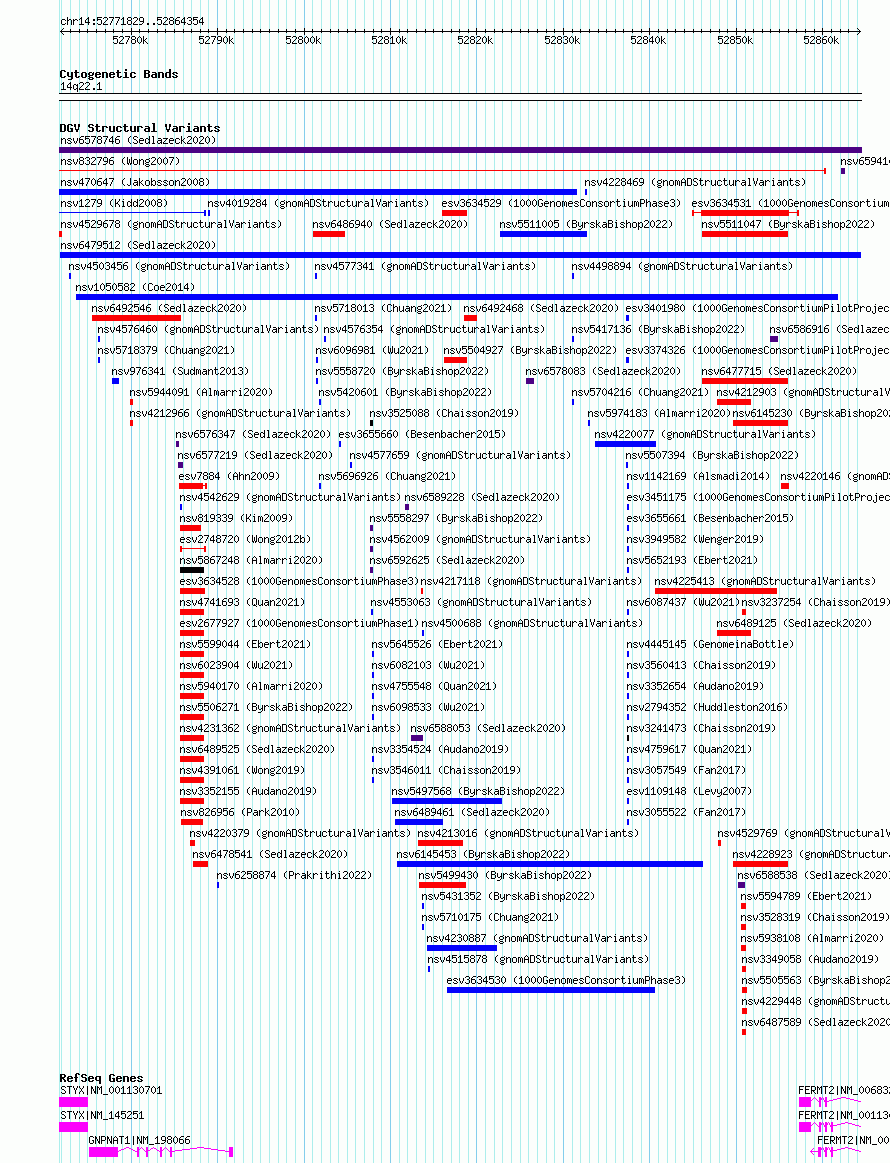
Task: Click nsv5710175 (Chuang2021) label
Action: [490, 917]
